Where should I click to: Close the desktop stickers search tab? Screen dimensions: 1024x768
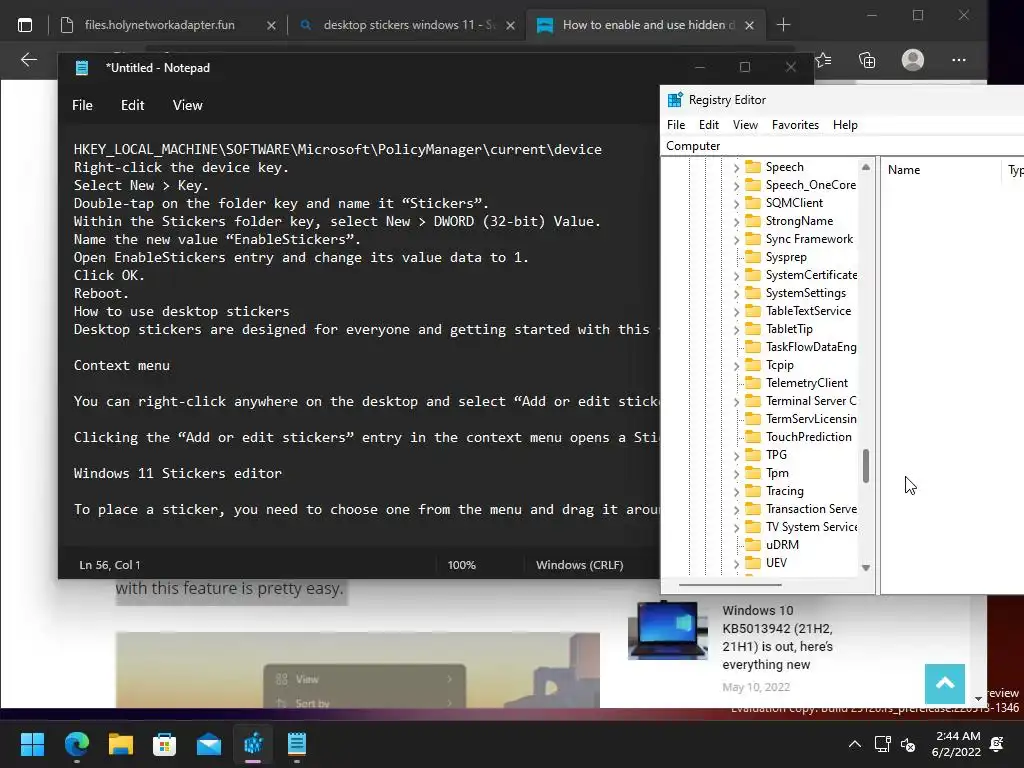[x=511, y=25]
